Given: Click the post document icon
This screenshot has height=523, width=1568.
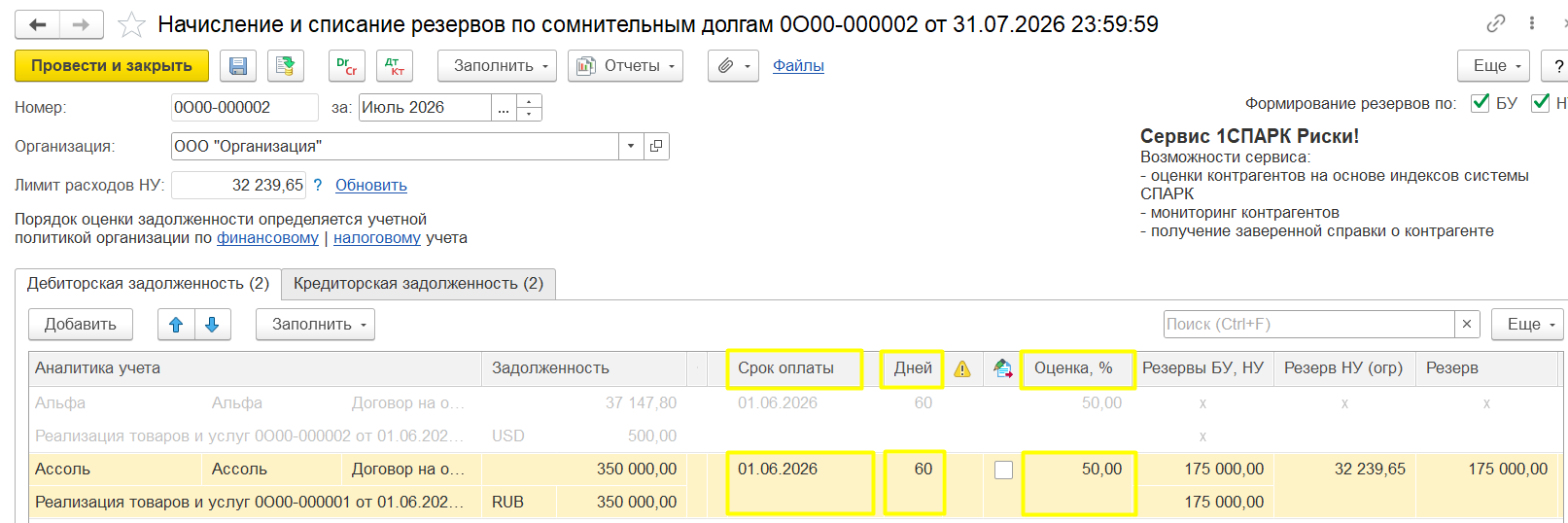Looking at the screenshot, I should click(x=285, y=66).
